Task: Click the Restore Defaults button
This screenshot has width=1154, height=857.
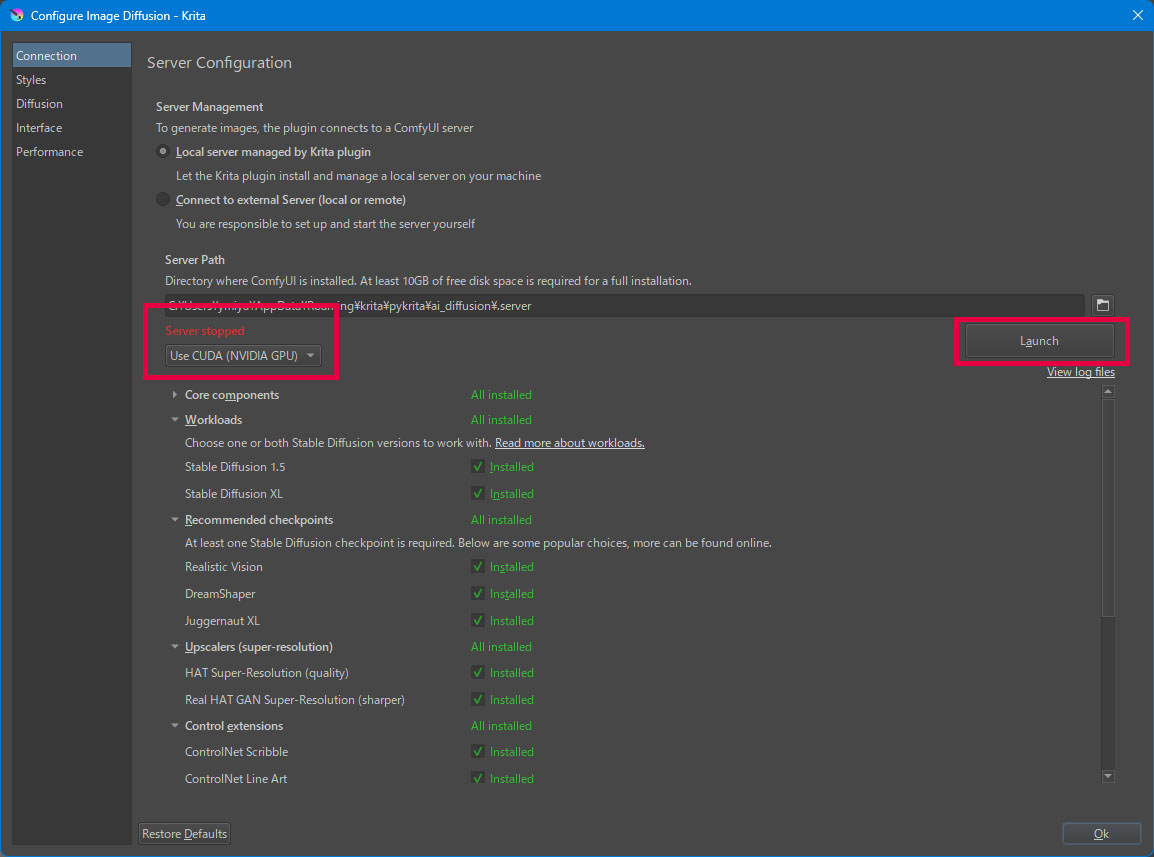Action: tap(184, 833)
